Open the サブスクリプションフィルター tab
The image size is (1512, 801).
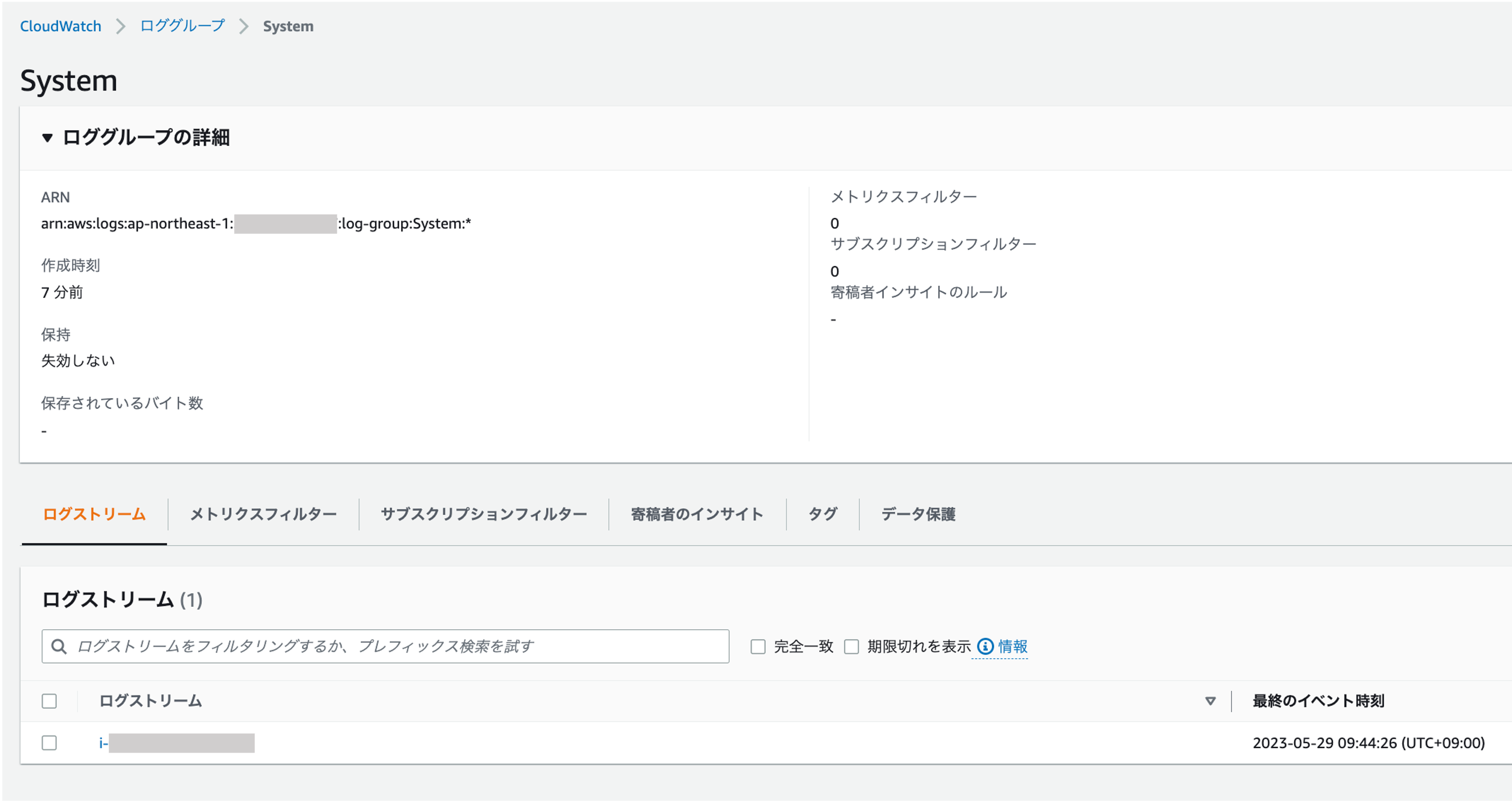484,514
